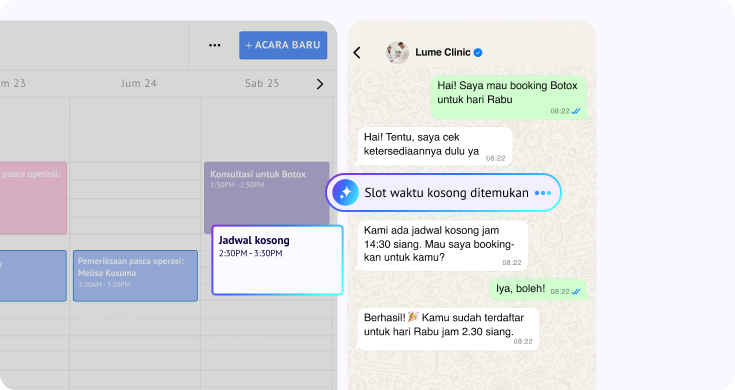This screenshot has width=735, height=390.
Task: Click the three loading dots in the slot banner
Action: 543,193
